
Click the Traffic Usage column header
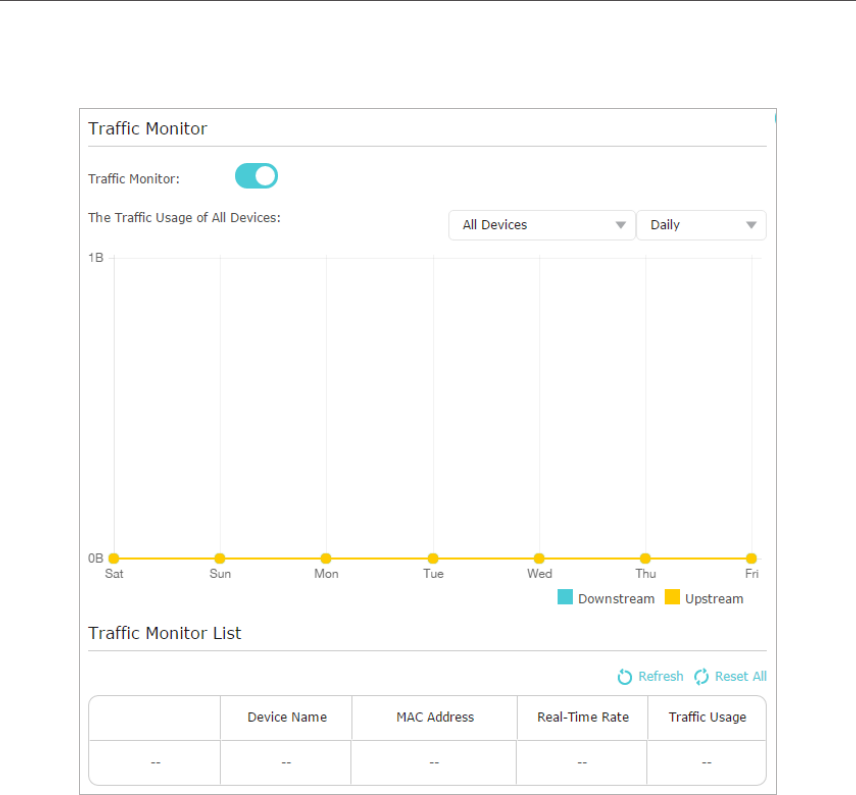click(707, 717)
